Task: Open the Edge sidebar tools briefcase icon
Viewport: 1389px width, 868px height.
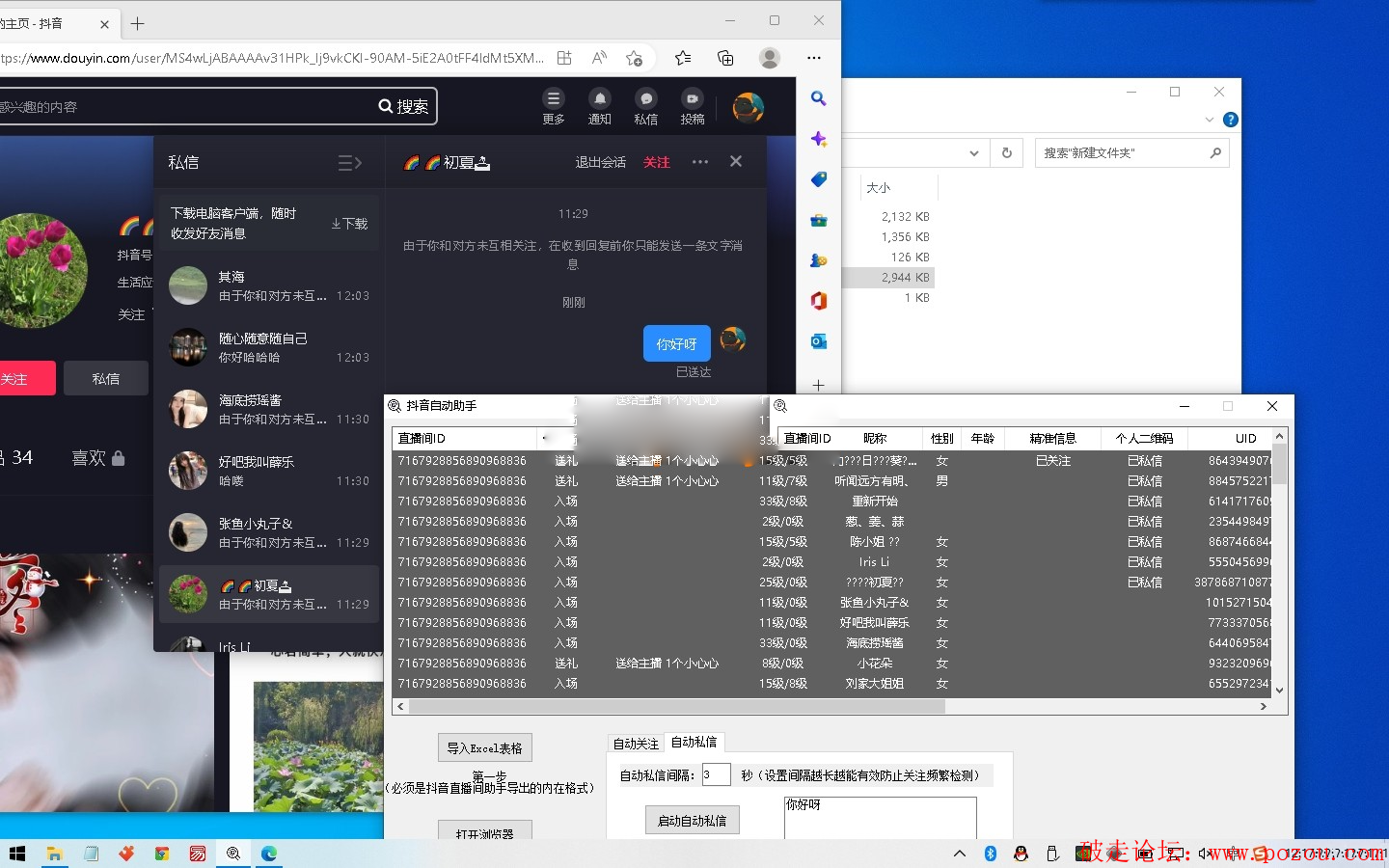Action: [x=818, y=220]
